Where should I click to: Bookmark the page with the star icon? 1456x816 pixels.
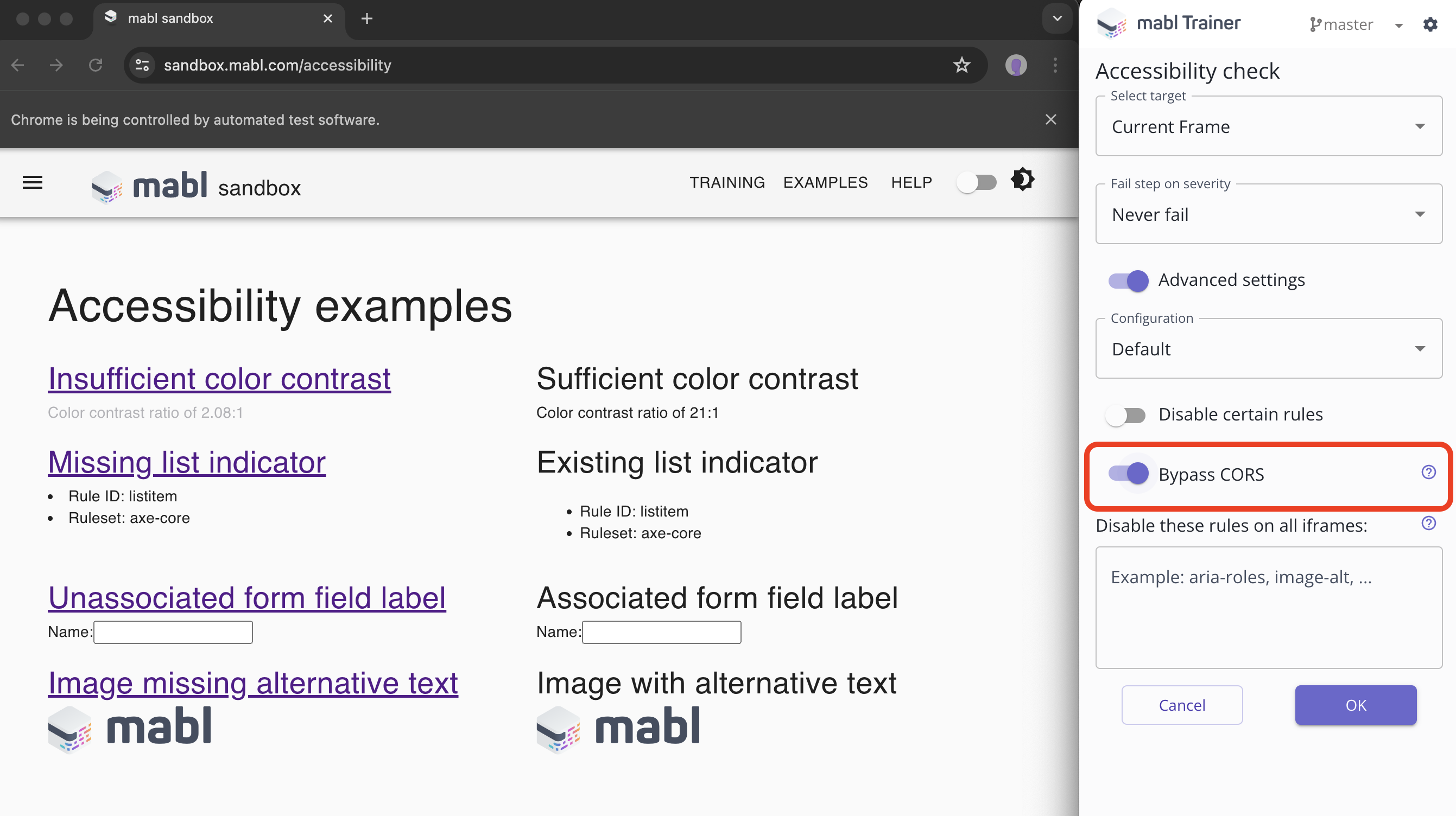coord(961,65)
